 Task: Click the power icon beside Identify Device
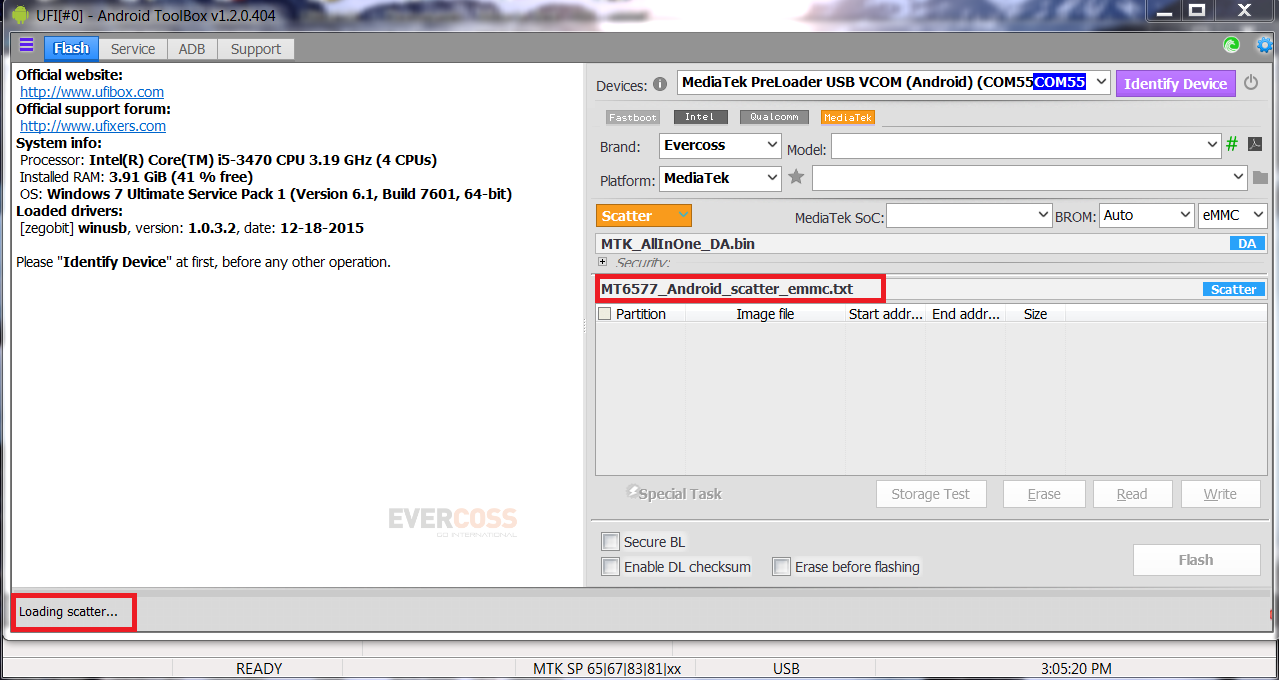1251,83
